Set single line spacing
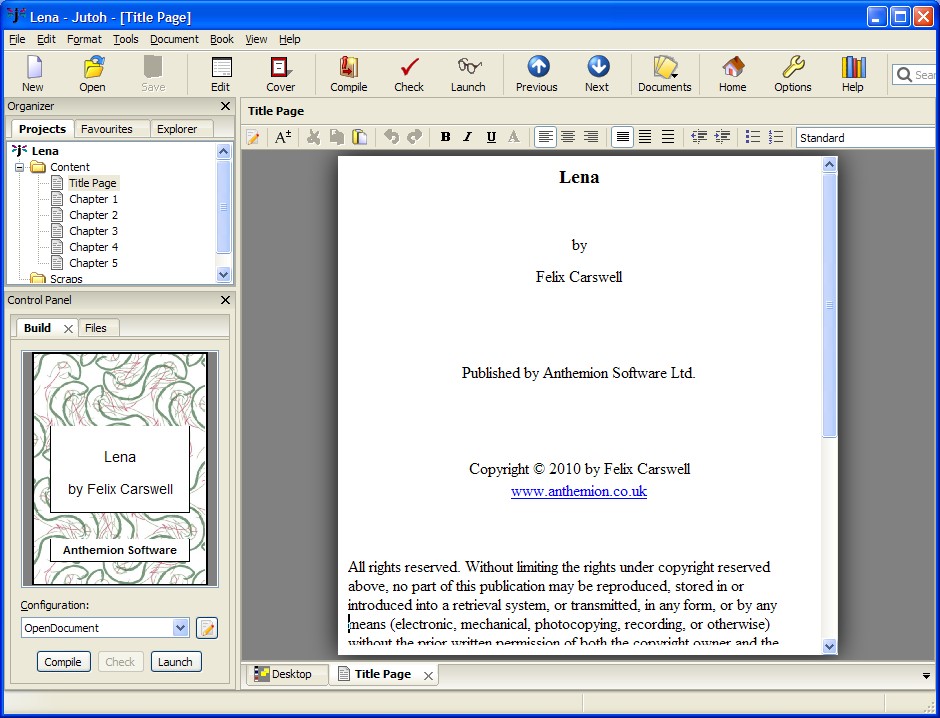 click(623, 137)
